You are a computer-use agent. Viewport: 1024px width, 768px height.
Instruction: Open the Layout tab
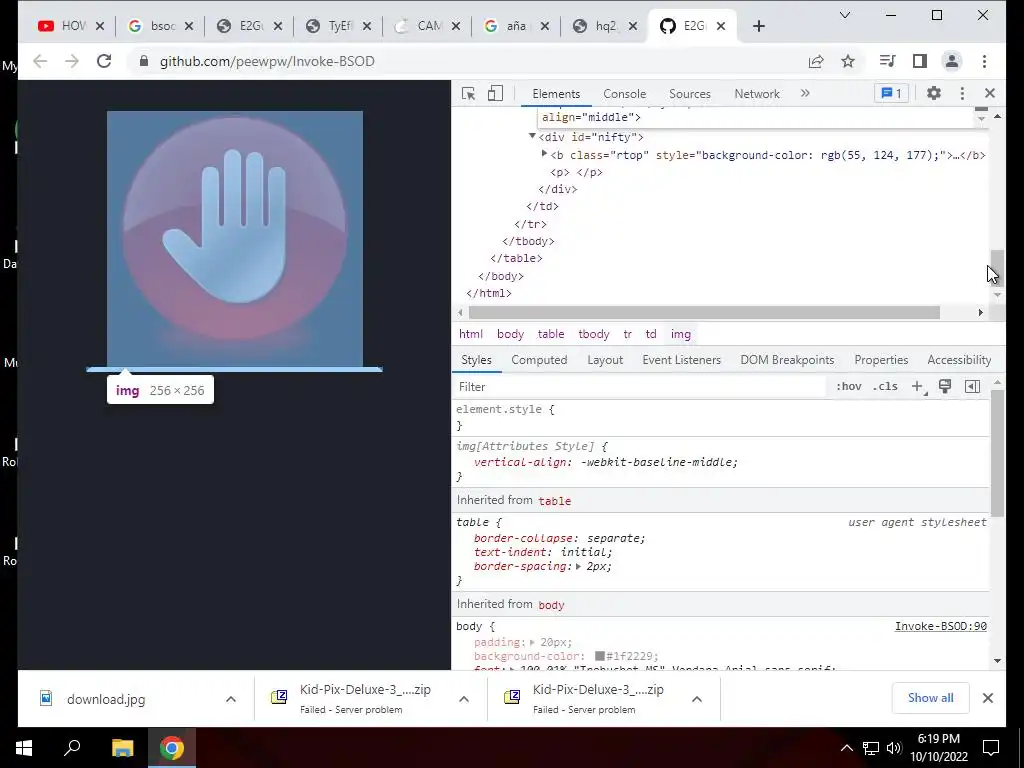(x=605, y=360)
